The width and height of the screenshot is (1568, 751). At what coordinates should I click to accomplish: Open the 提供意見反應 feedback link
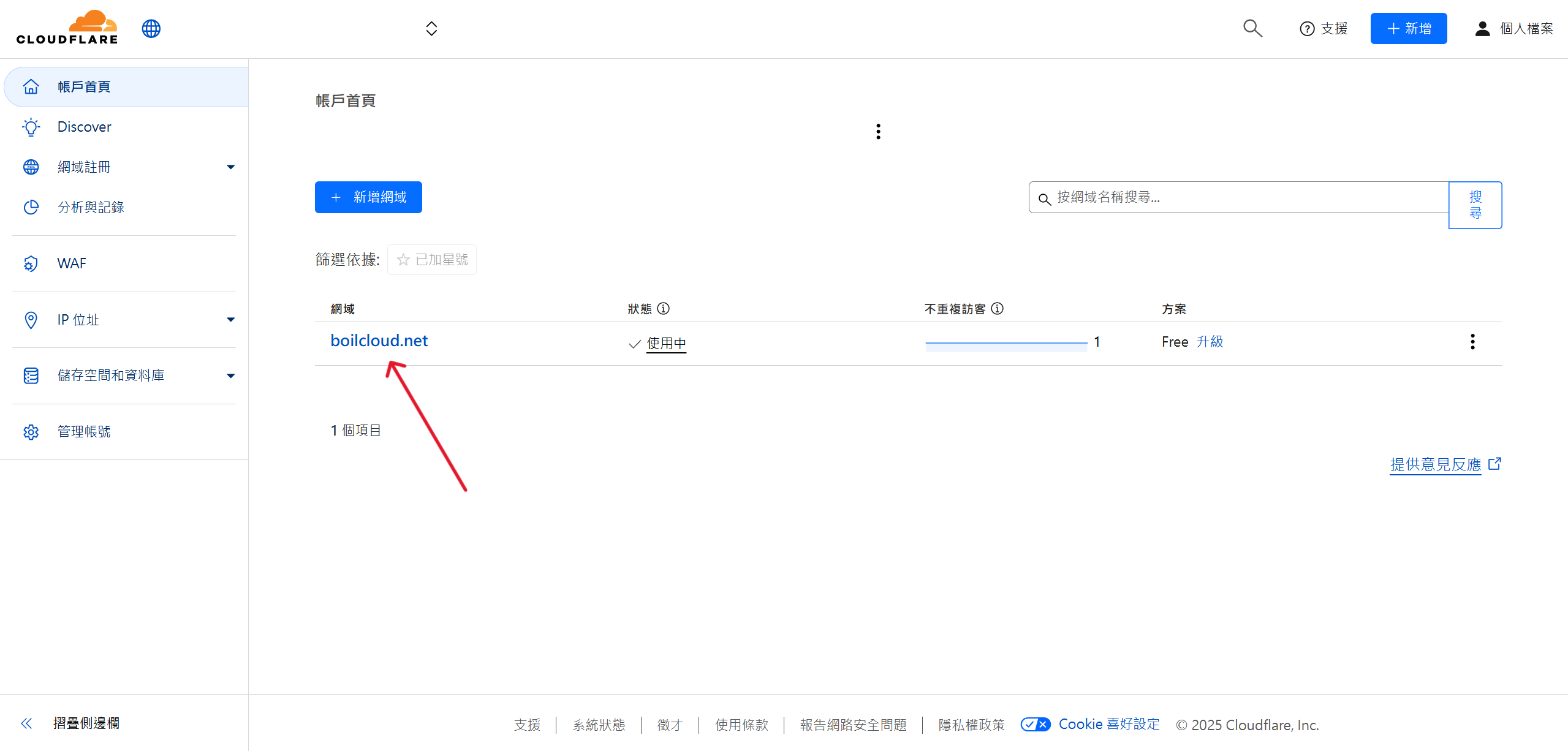1445,464
